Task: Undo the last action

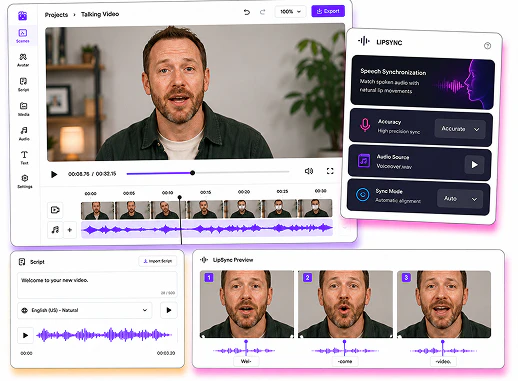Action: [x=247, y=12]
